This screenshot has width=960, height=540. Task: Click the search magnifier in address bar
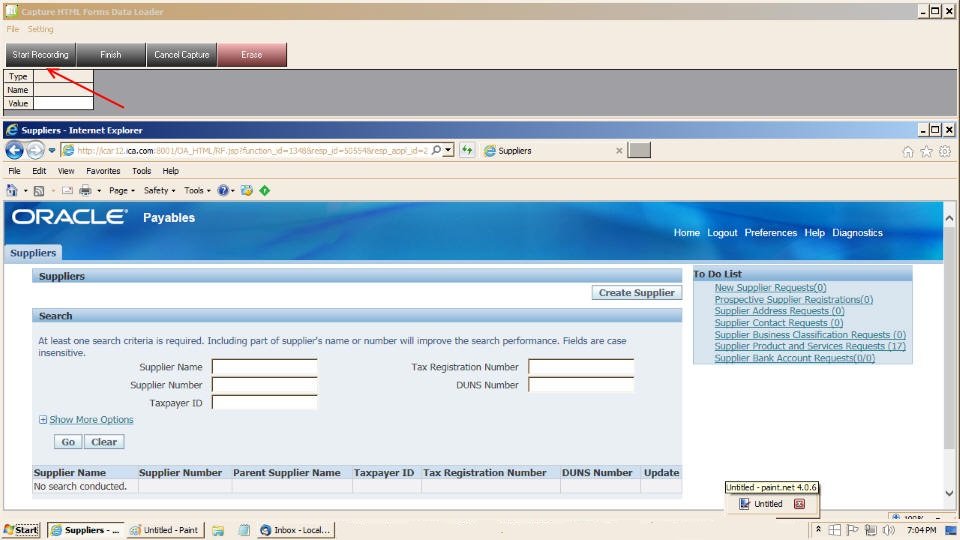(x=436, y=150)
